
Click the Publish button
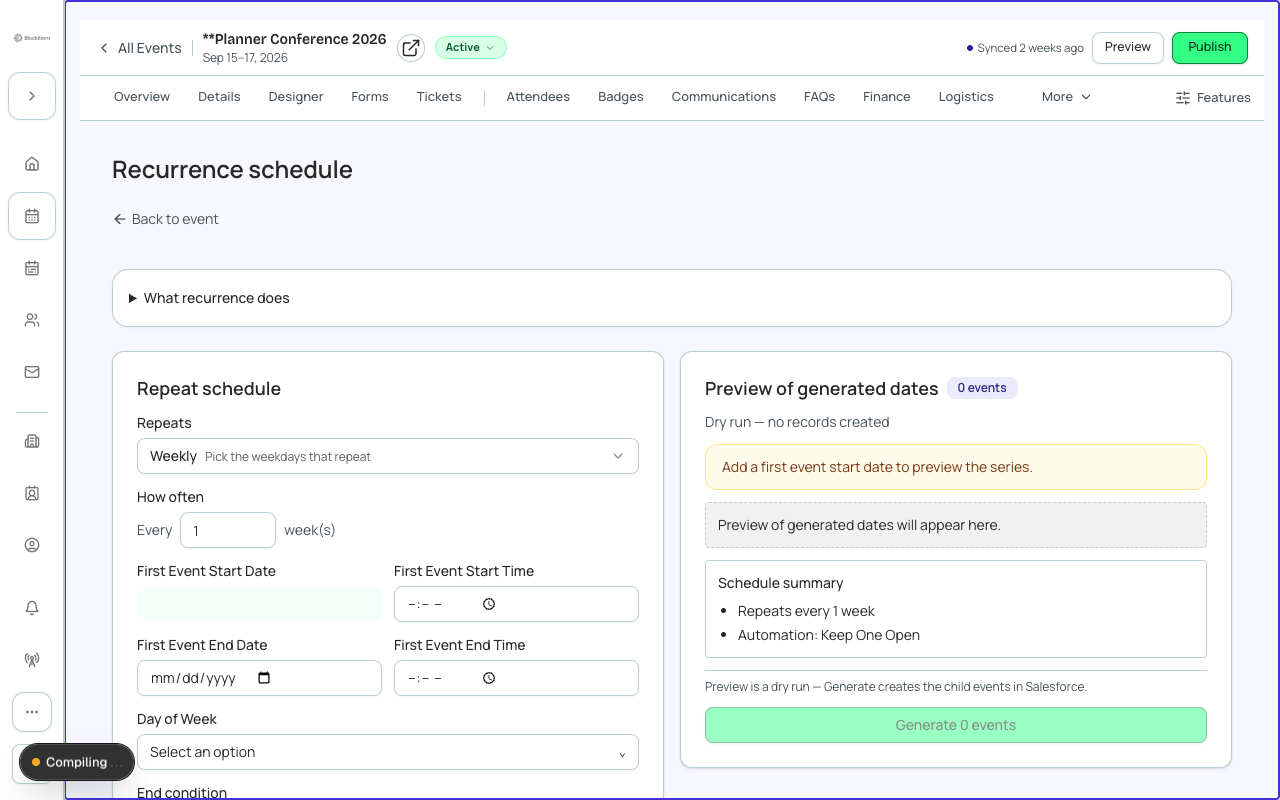pos(1210,48)
